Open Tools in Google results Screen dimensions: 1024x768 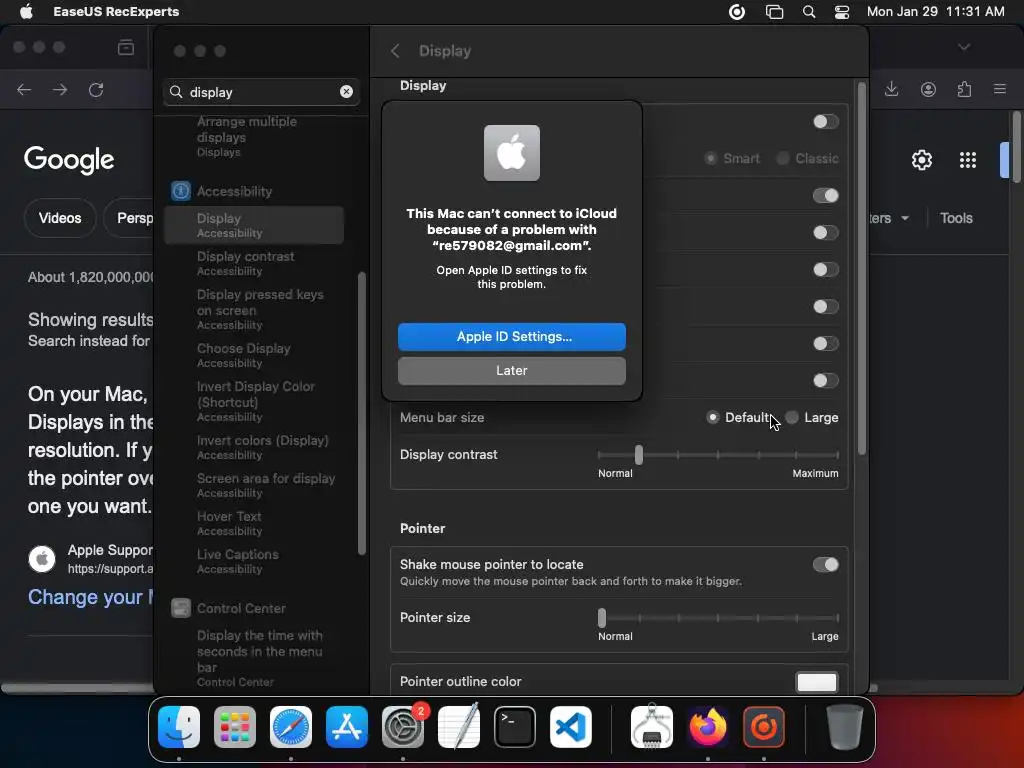tap(956, 218)
